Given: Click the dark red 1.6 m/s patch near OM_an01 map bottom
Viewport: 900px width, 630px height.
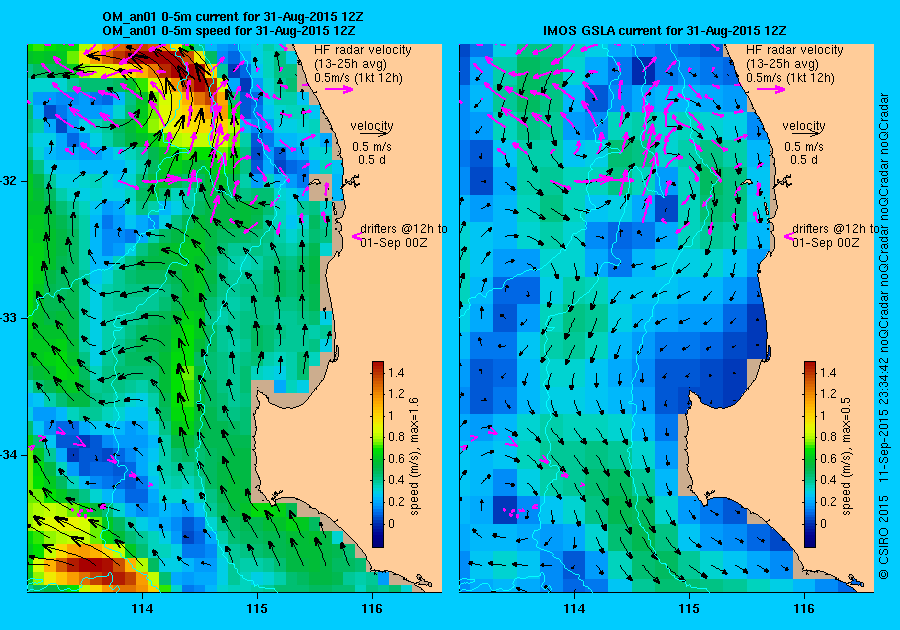Looking at the screenshot, I should tap(92, 565).
